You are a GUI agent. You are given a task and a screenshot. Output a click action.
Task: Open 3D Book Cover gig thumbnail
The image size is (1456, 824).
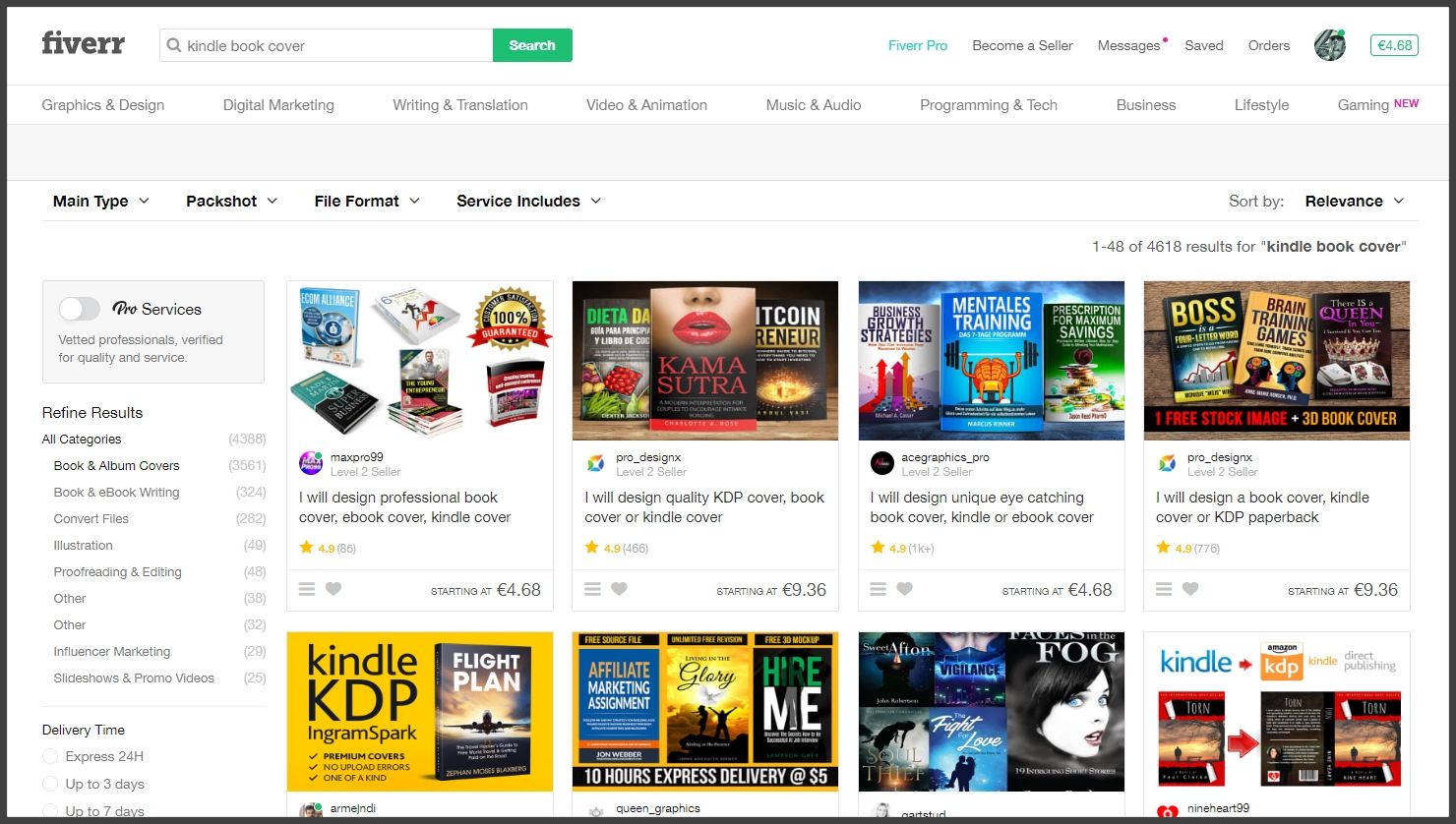(x=1277, y=361)
